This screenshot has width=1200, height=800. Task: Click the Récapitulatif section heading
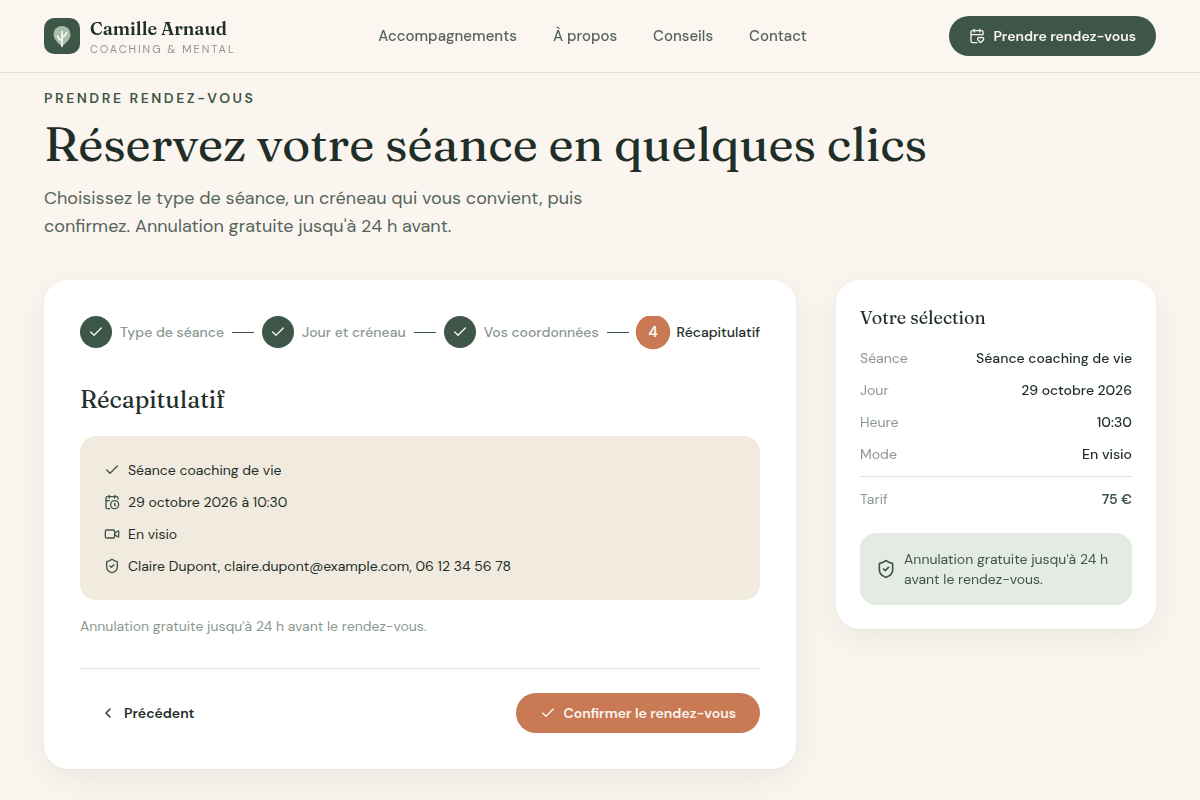click(x=152, y=400)
